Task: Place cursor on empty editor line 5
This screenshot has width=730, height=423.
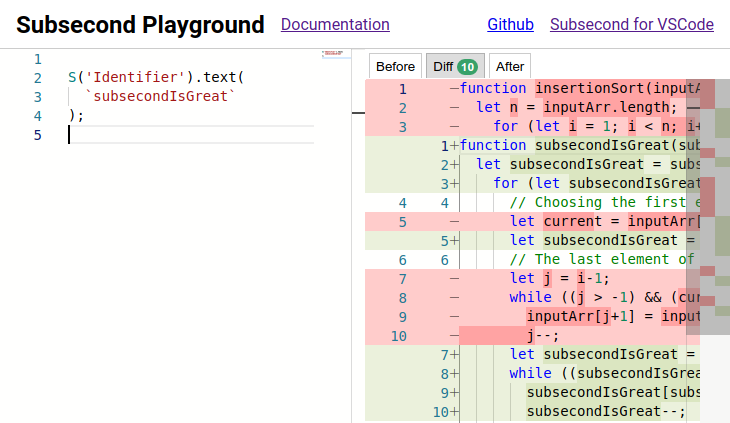Action: 191,135
